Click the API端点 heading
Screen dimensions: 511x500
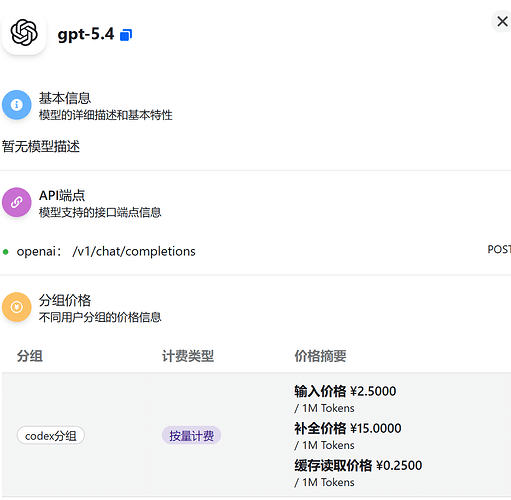[62, 195]
